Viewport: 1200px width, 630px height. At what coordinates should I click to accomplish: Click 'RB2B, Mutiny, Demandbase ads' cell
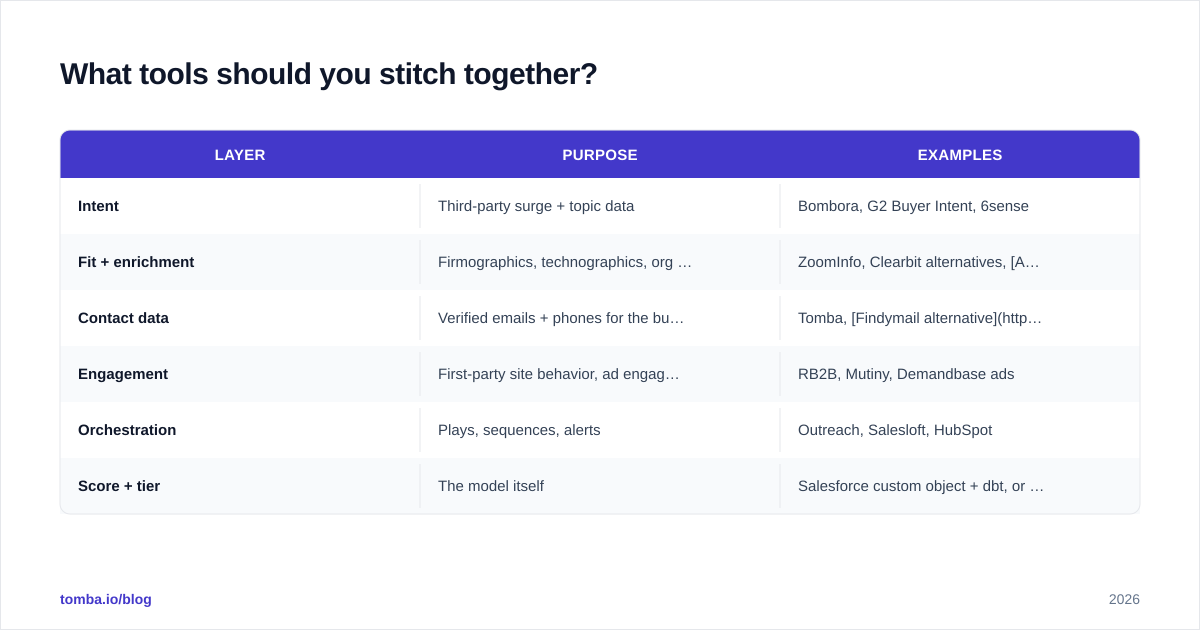pos(906,374)
